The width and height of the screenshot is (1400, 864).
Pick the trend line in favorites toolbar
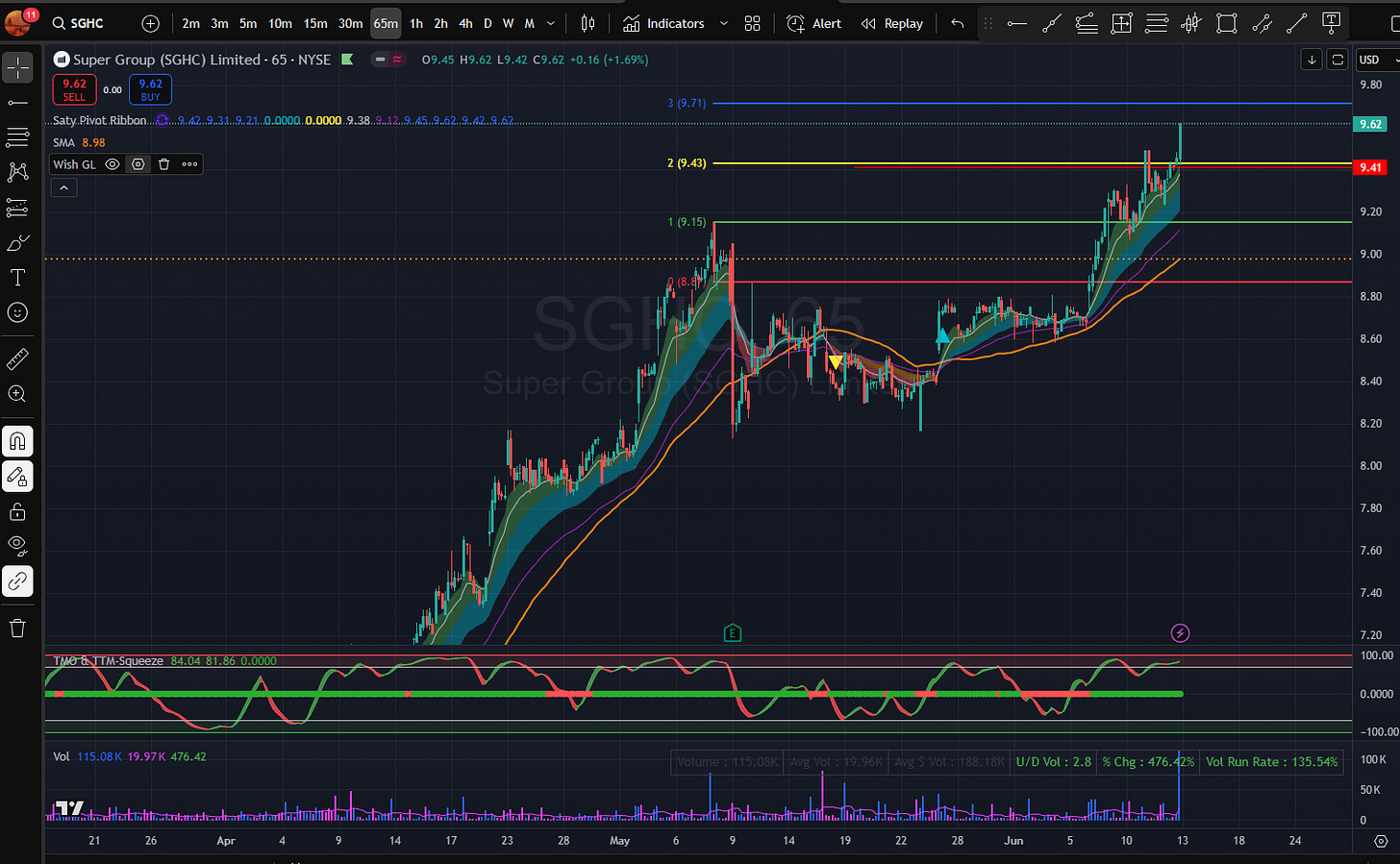click(1052, 23)
